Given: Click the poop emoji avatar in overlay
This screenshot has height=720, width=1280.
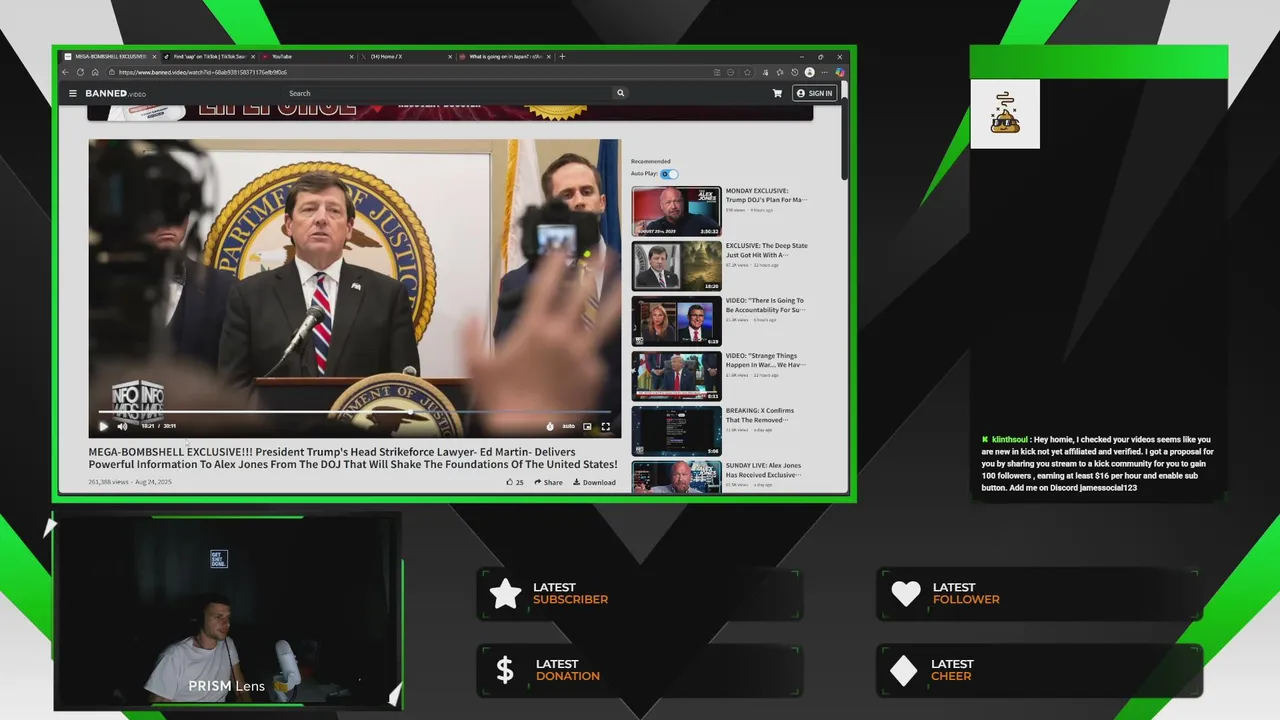Looking at the screenshot, I should coord(1005,114).
